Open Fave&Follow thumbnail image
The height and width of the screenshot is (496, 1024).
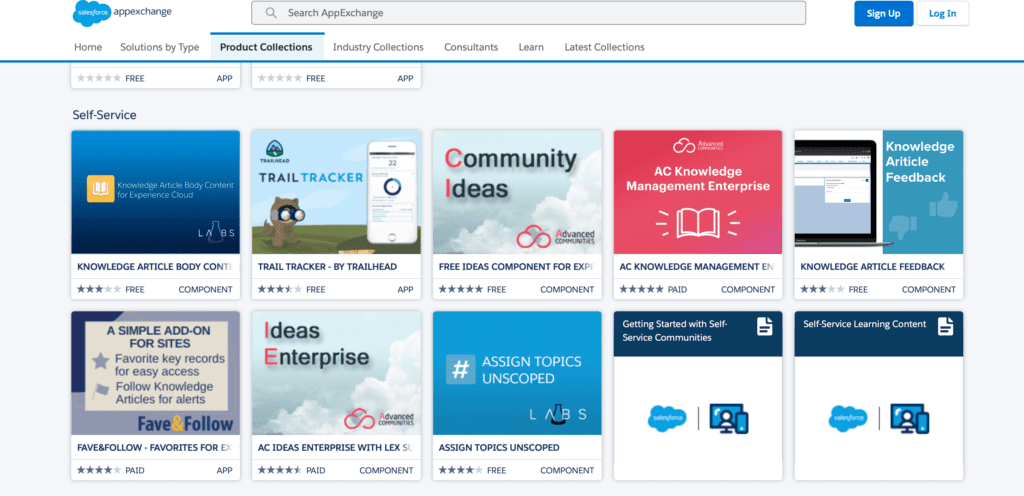pyautogui.click(x=155, y=373)
